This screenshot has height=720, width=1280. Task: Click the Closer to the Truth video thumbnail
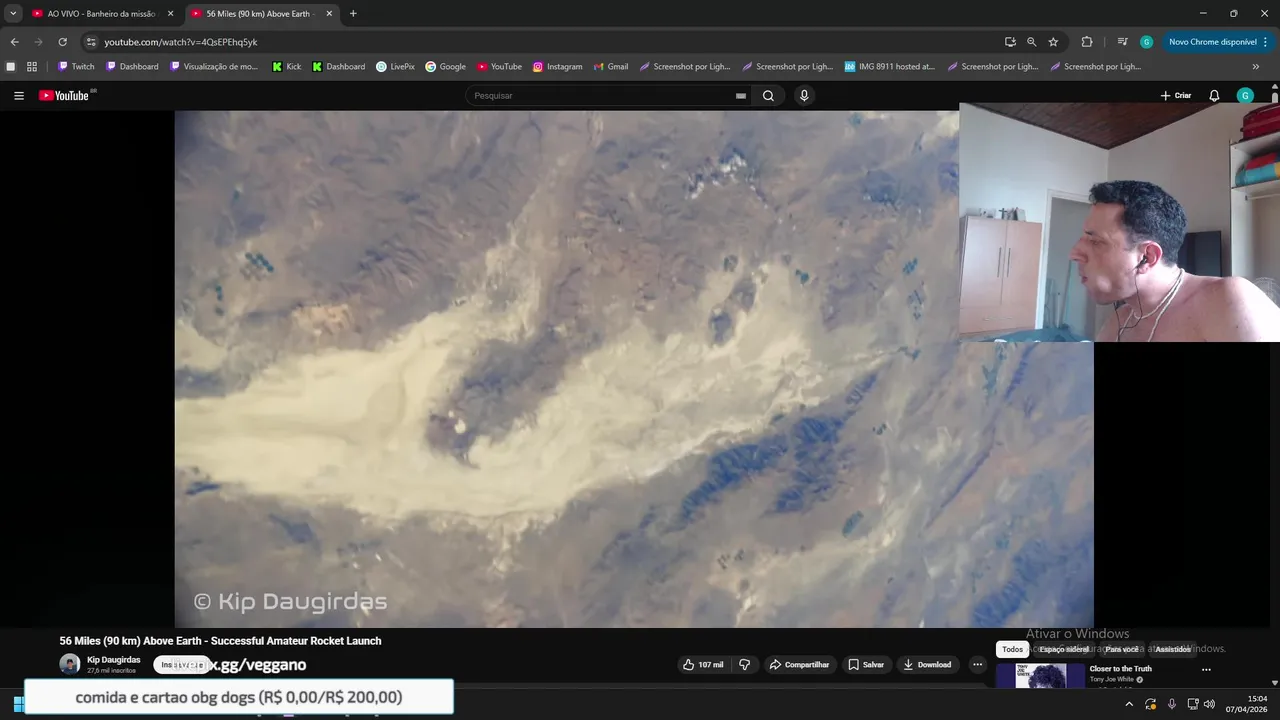point(1040,676)
